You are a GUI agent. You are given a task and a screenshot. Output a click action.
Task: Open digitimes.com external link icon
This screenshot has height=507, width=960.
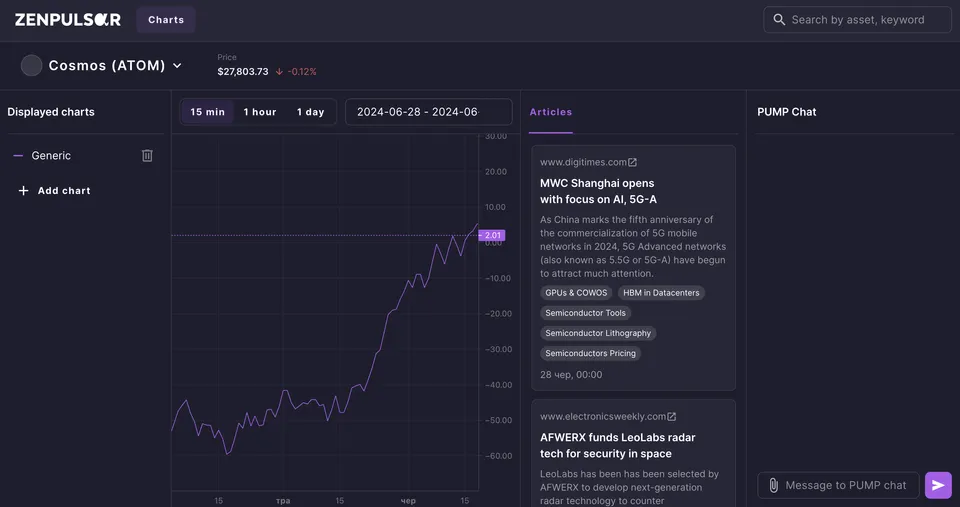632,162
